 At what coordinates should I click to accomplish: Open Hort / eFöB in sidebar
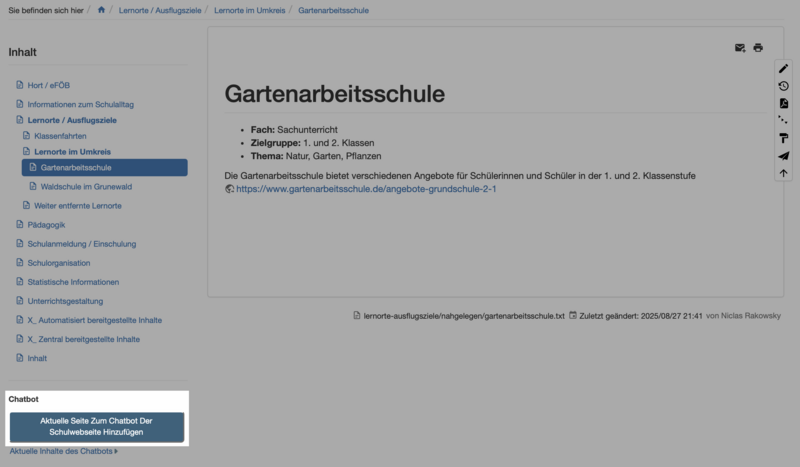55,85
